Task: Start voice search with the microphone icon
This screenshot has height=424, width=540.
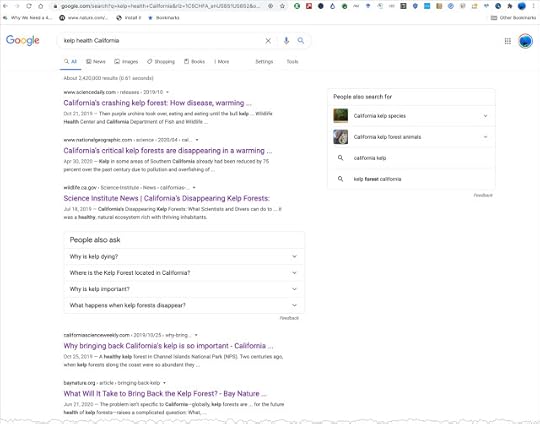Action: (286, 41)
